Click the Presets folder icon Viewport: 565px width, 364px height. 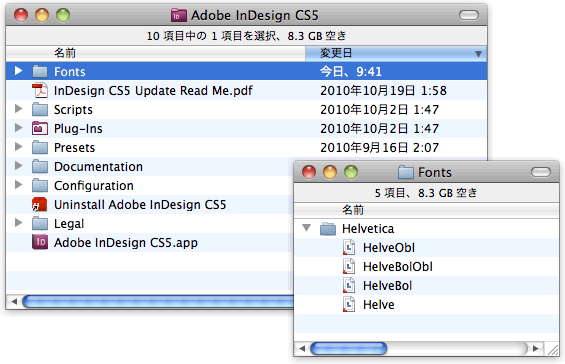pos(40,148)
